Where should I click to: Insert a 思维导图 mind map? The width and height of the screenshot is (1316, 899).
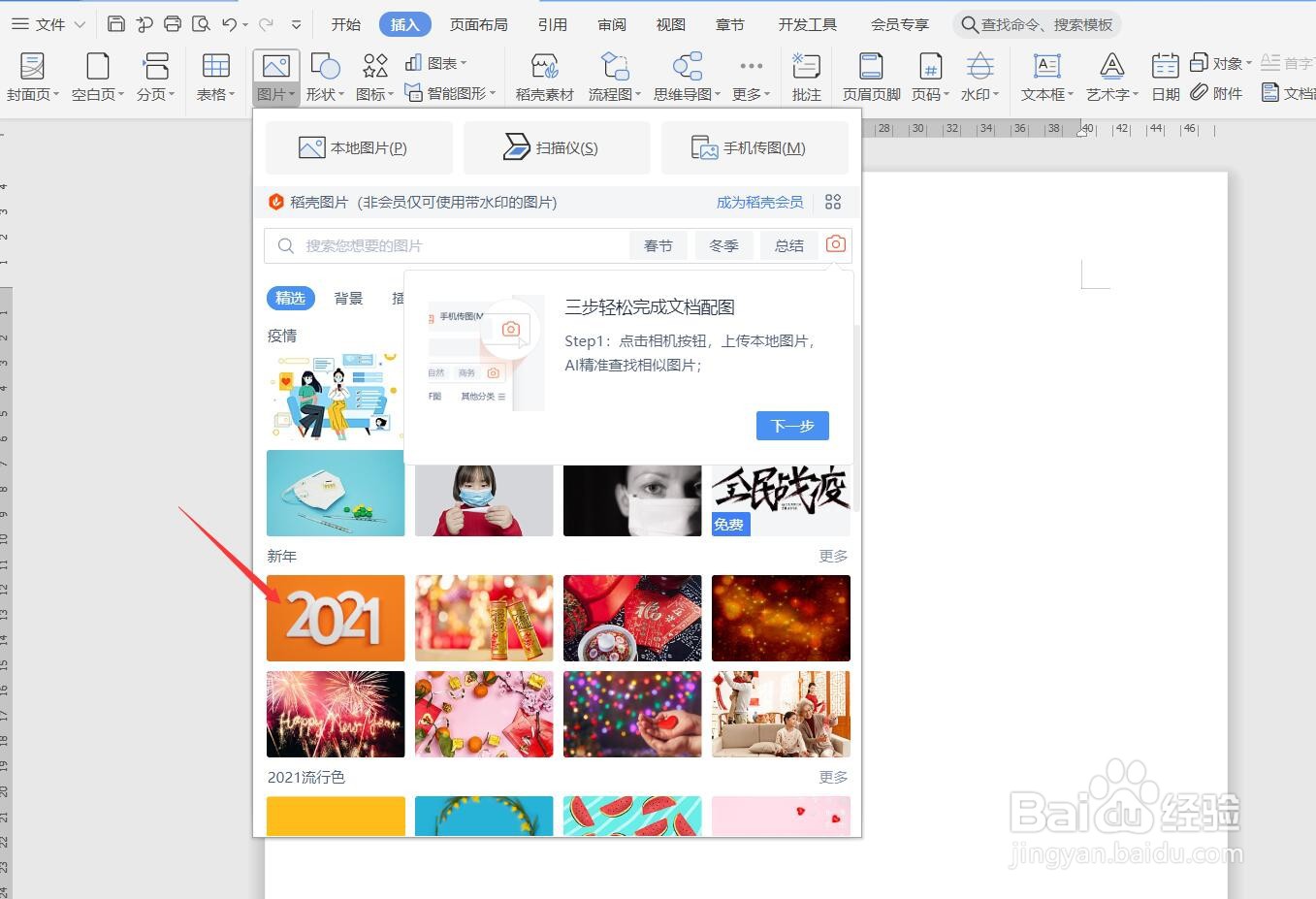pos(687,76)
